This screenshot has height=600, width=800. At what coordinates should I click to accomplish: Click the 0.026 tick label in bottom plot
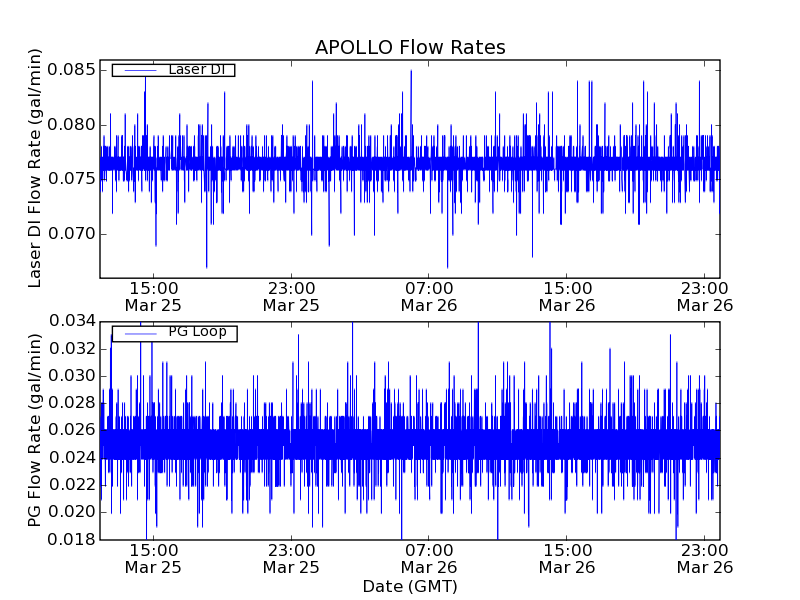[72, 430]
